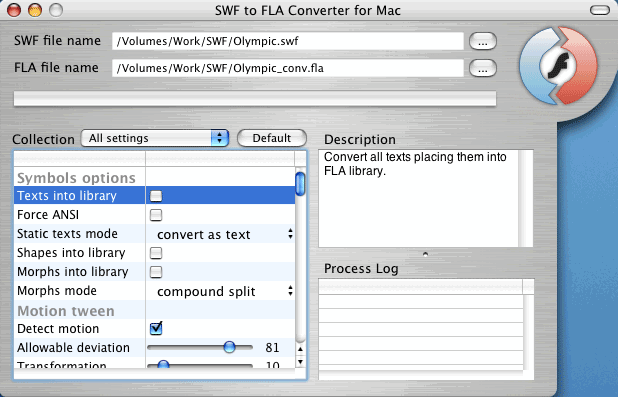Click the settings list scroll down arrow

coord(300,362)
